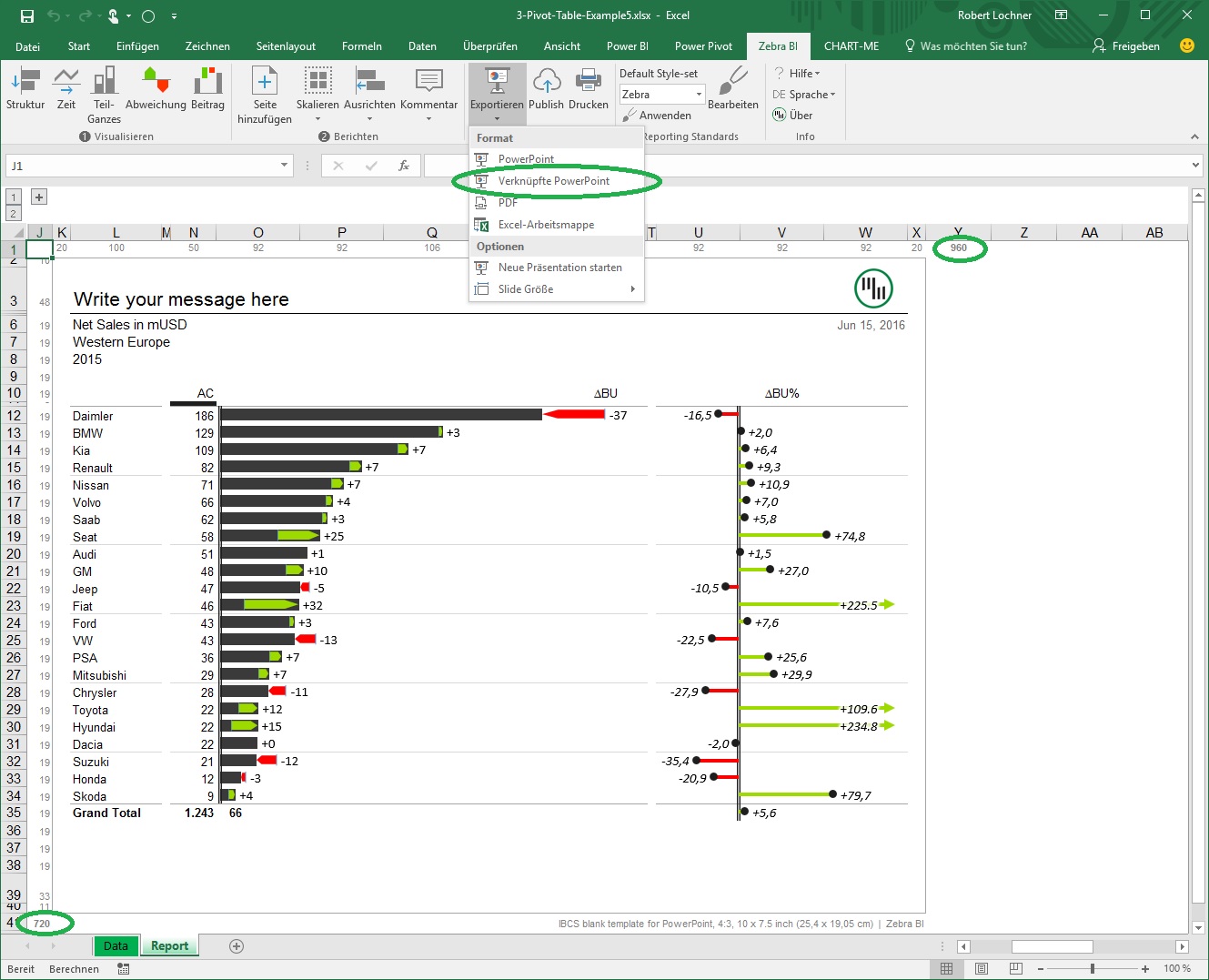The width and height of the screenshot is (1209, 980).
Task: Open the Abweichung visualization tool
Action: (156, 89)
